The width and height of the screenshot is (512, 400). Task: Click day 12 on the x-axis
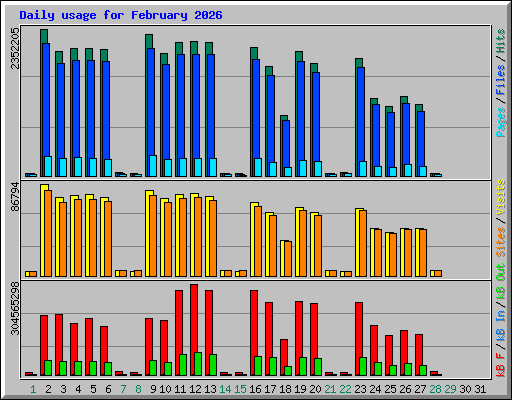point(195,389)
